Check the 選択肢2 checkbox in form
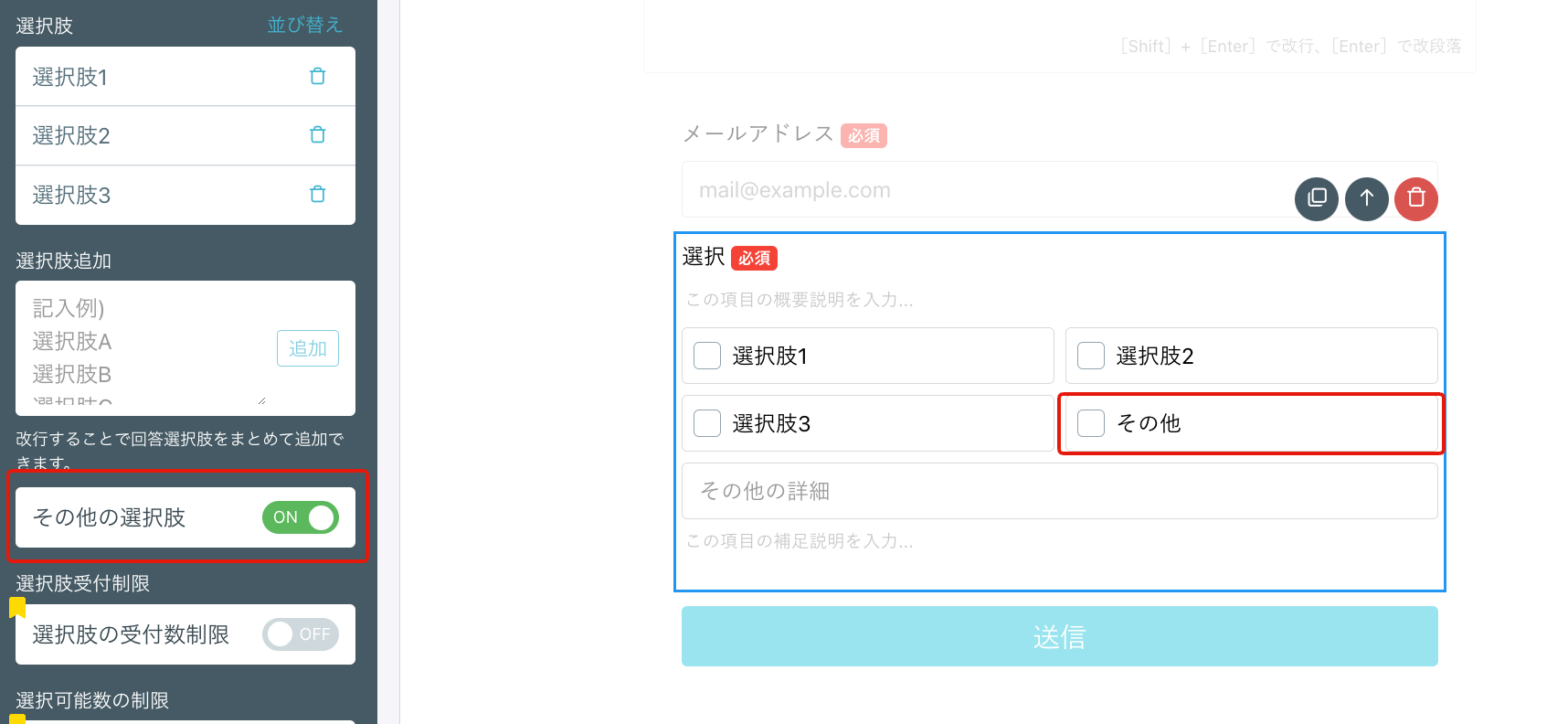The height and width of the screenshot is (724, 1568). [x=1091, y=356]
